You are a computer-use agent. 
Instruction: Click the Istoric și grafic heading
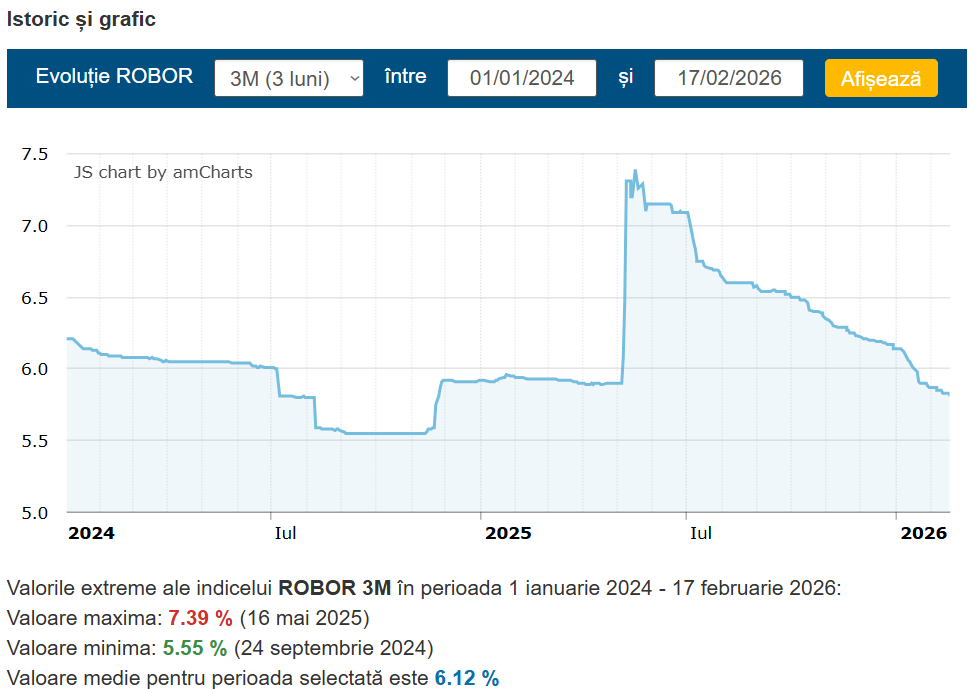(81, 19)
